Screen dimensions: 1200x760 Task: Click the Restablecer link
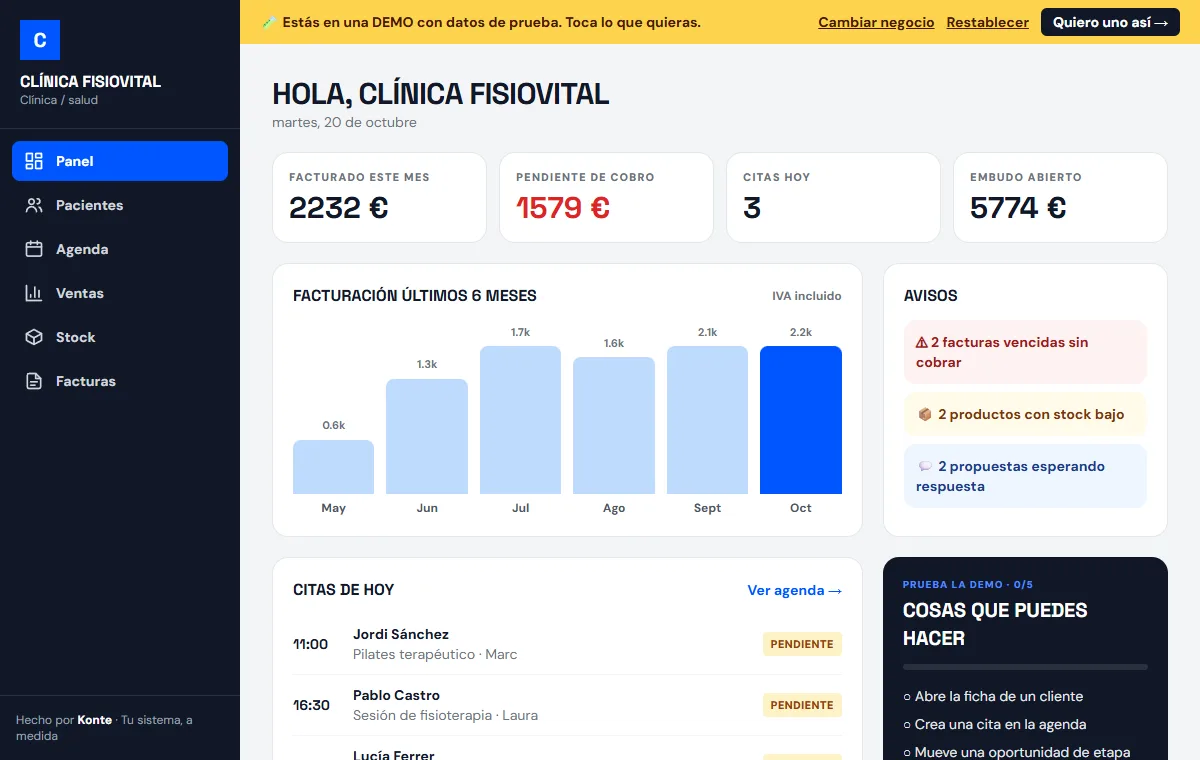pyautogui.click(x=988, y=22)
